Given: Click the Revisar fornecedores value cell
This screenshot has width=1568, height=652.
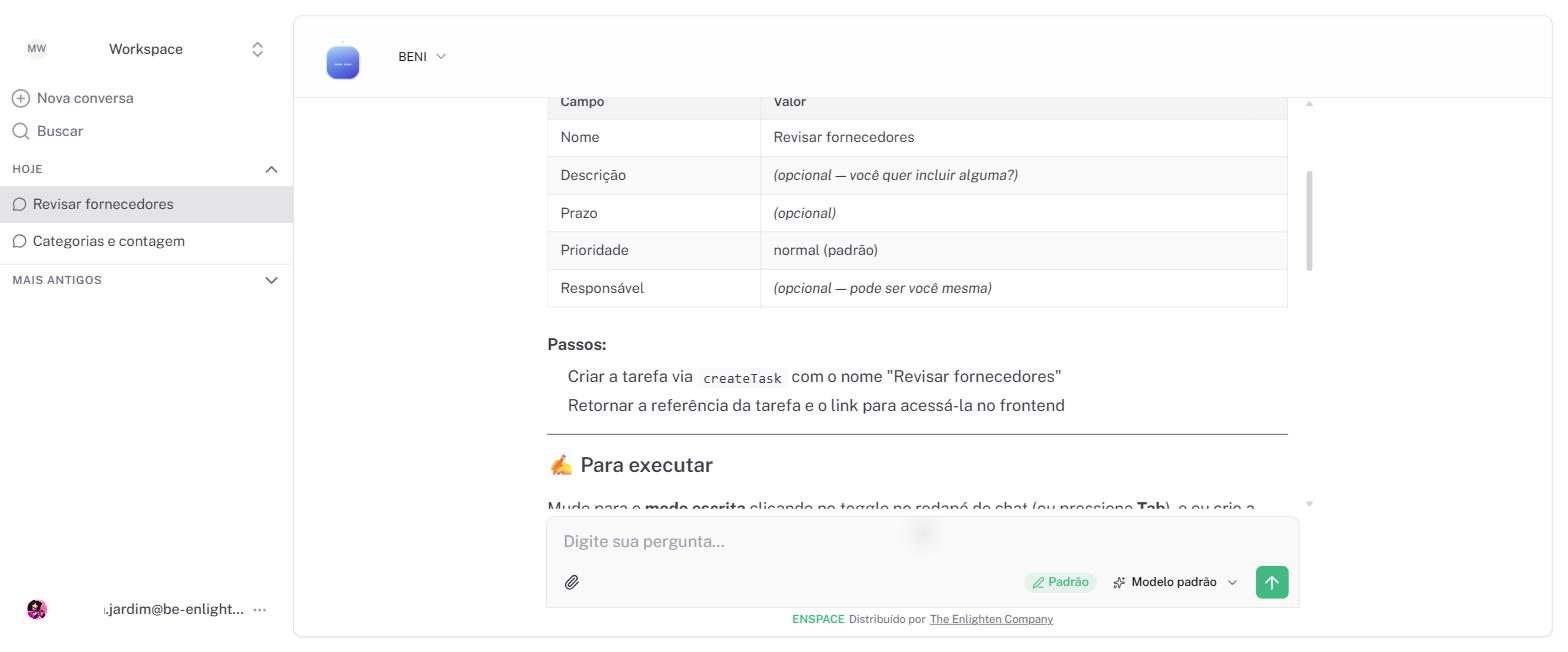Looking at the screenshot, I should click(x=1024, y=137).
